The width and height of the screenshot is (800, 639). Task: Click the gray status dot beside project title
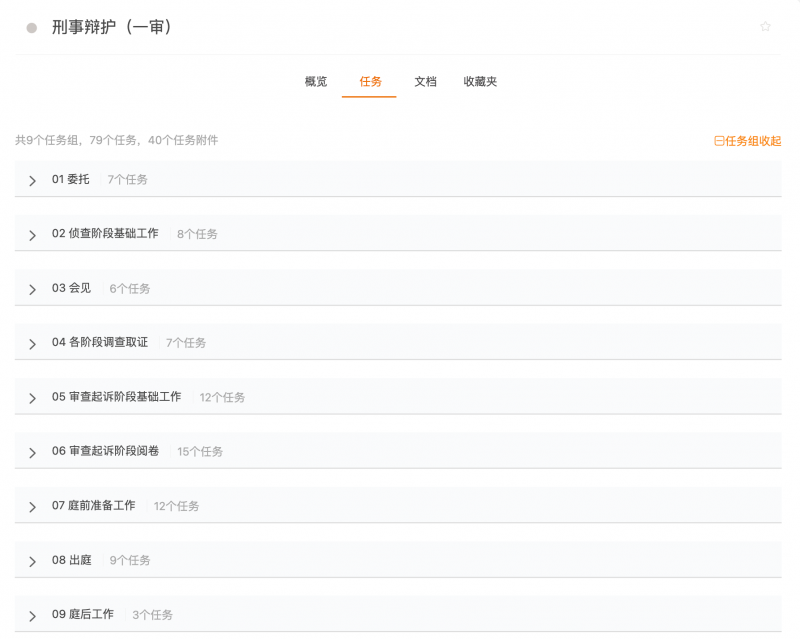pyautogui.click(x=32, y=28)
